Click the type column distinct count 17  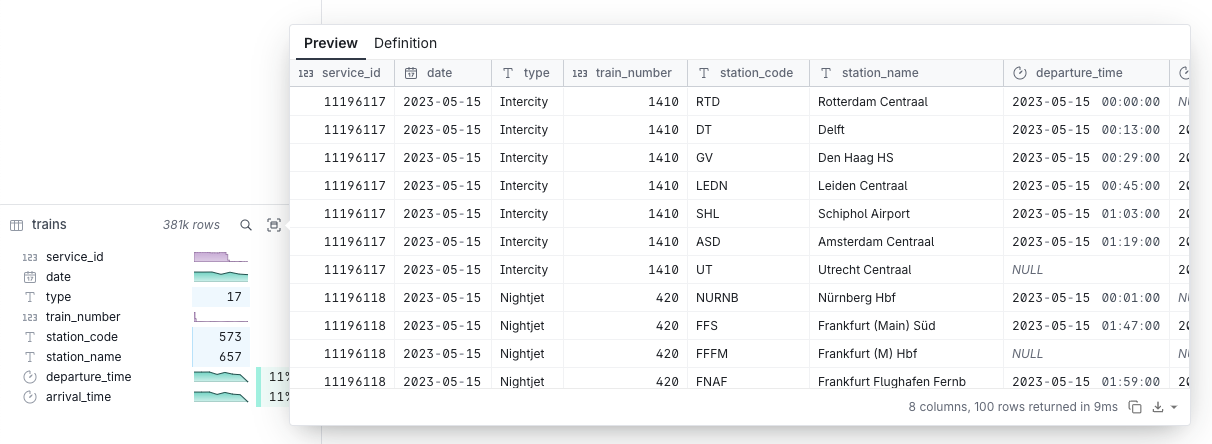pyautogui.click(x=221, y=297)
